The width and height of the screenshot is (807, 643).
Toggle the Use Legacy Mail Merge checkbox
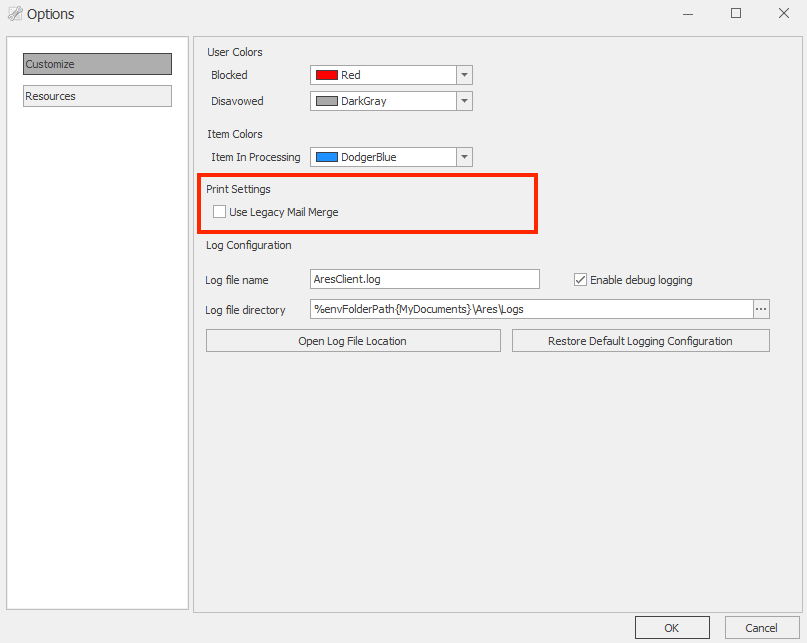(219, 212)
